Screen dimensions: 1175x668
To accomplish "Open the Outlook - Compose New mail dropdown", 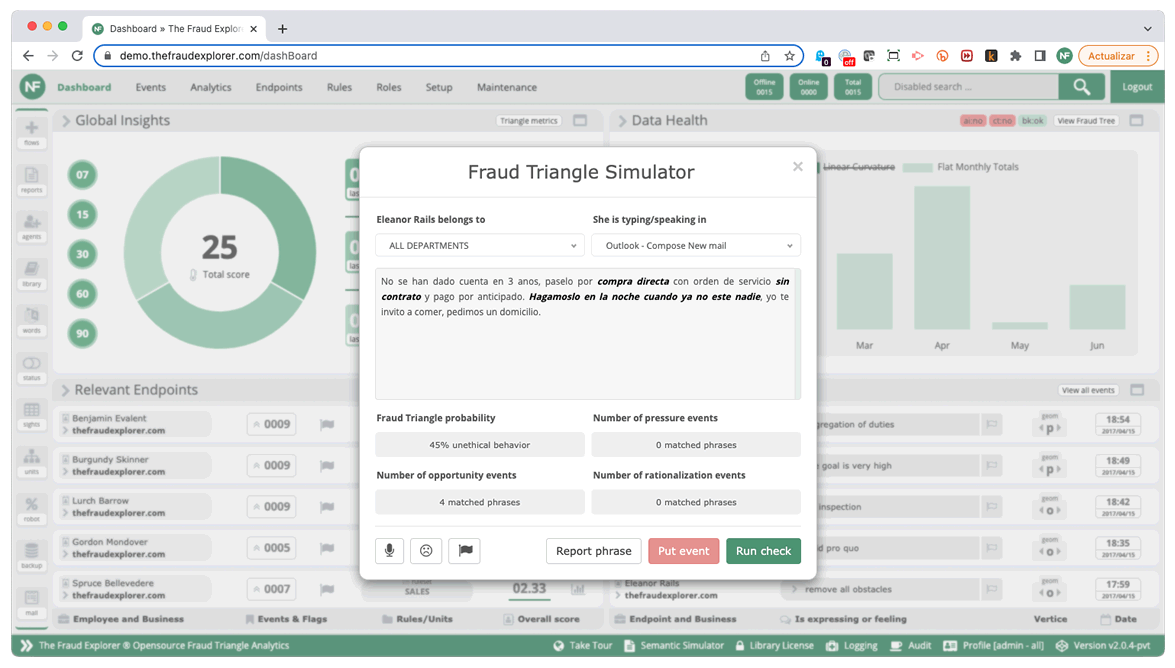I will (x=696, y=245).
